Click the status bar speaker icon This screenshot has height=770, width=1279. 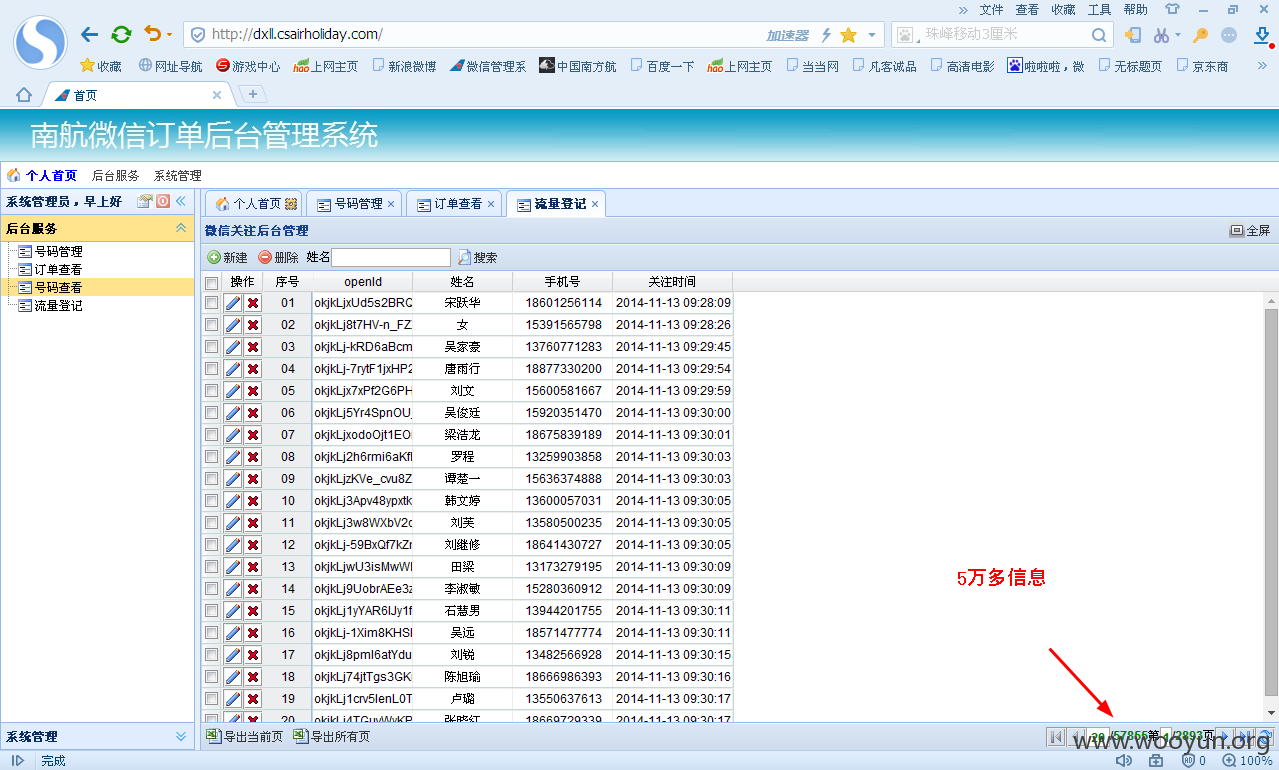coord(1124,761)
